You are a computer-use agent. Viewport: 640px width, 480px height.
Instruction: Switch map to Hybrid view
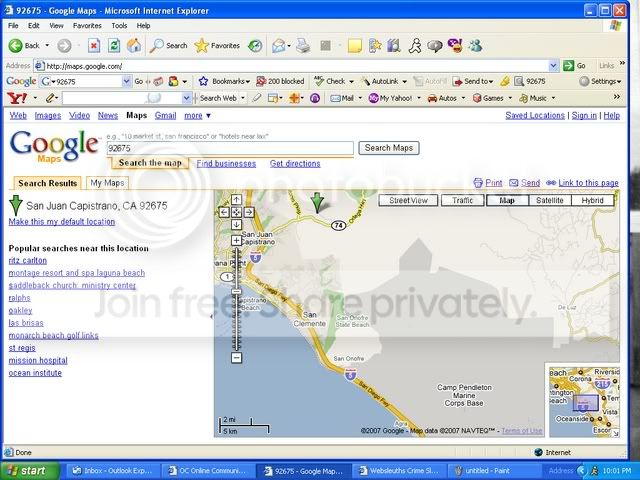592,200
